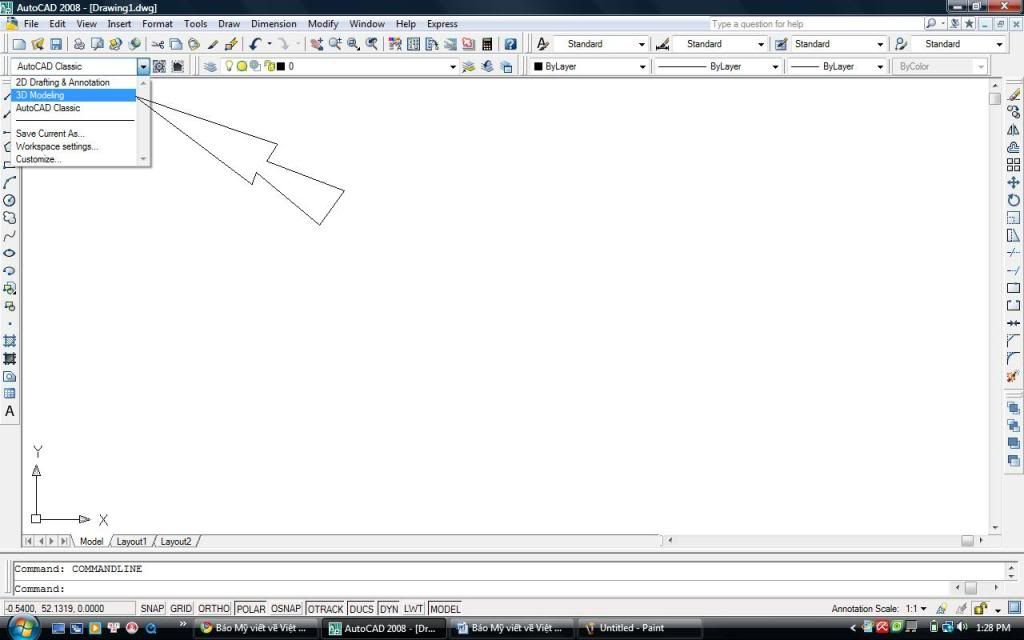Switch to the Layout1 tab
Viewport: 1024px width, 640px height.
[x=131, y=541]
